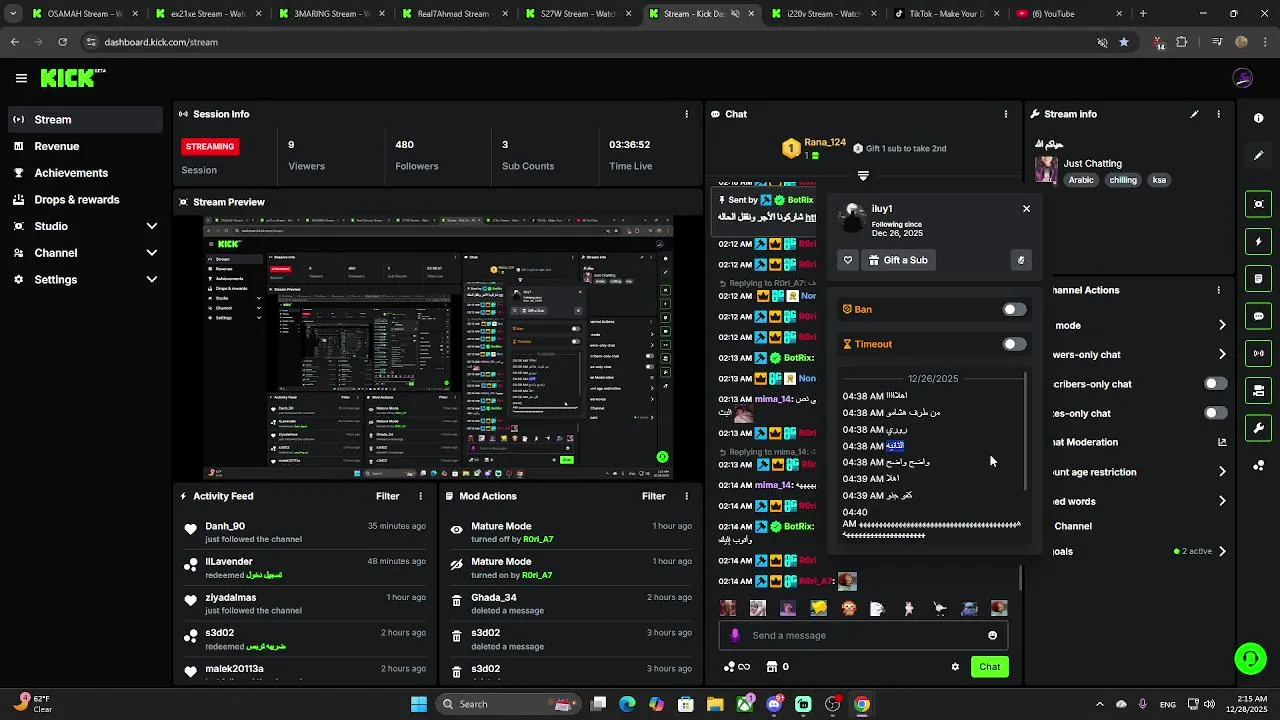Open chat settings gear icon
The width and height of the screenshot is (1280, 720).
[x=955, y=667]
